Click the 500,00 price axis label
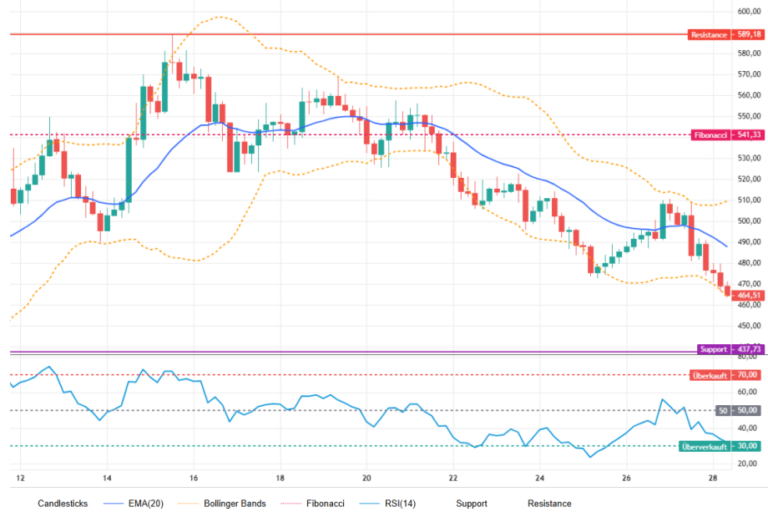Screen dimensions: 768x512 [749, 221]
